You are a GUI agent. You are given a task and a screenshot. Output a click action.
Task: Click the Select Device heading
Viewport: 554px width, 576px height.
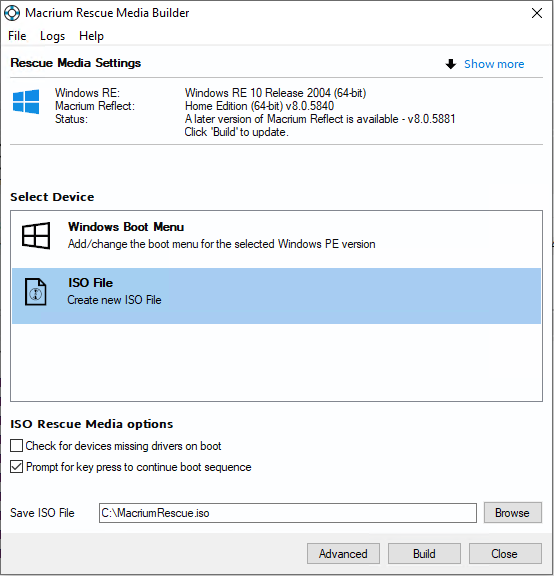point(52,197)
